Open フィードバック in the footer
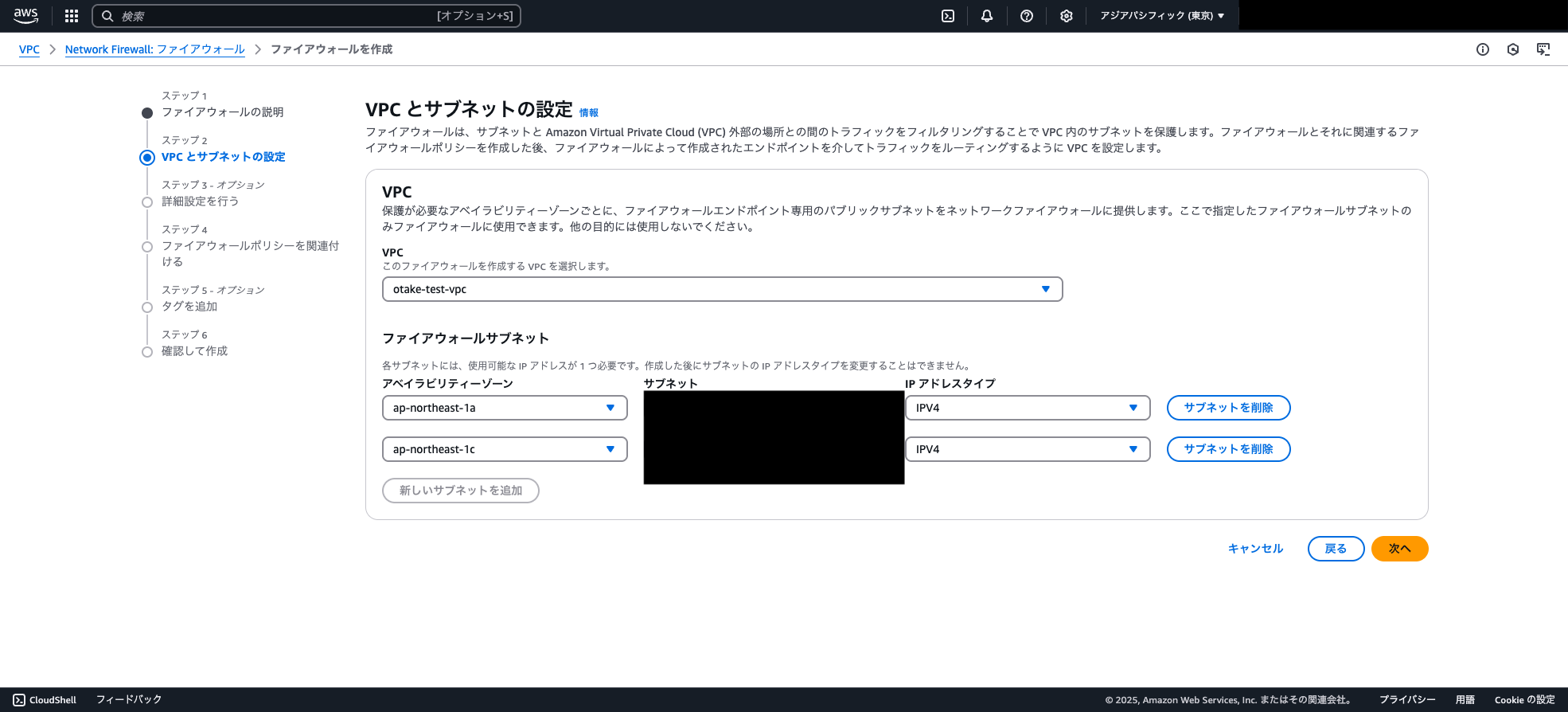This screenshot has height=712, width=1568. pyautogui.click(x=129, y=700)
